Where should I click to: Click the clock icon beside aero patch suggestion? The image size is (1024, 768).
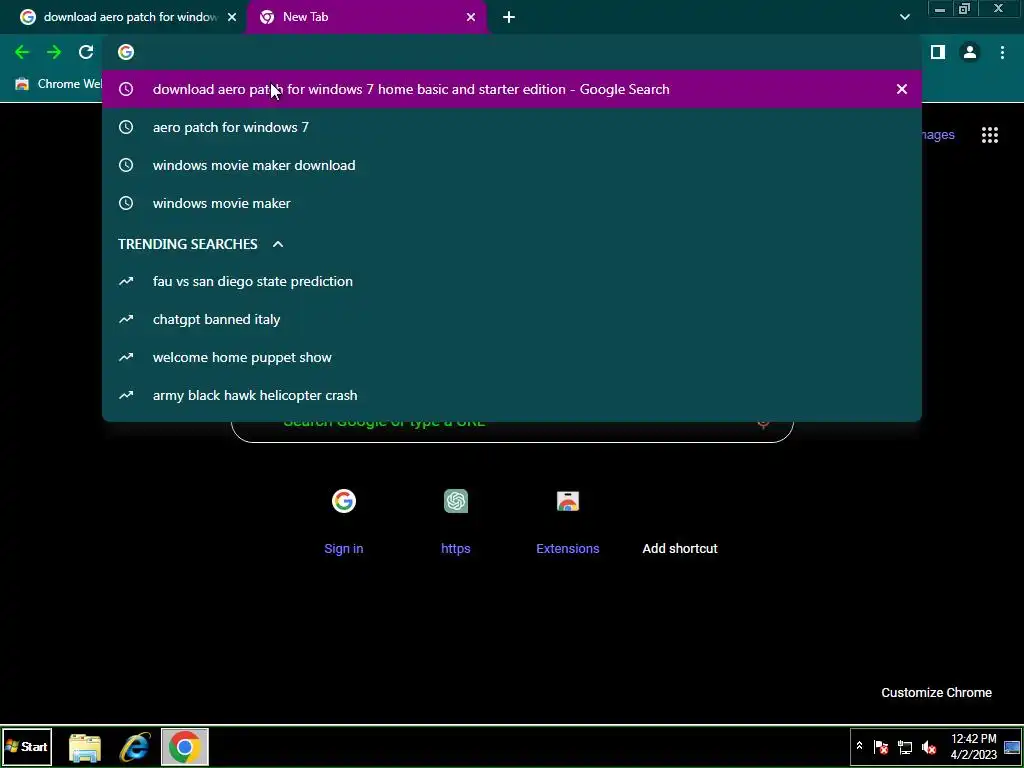click(126, 127)
